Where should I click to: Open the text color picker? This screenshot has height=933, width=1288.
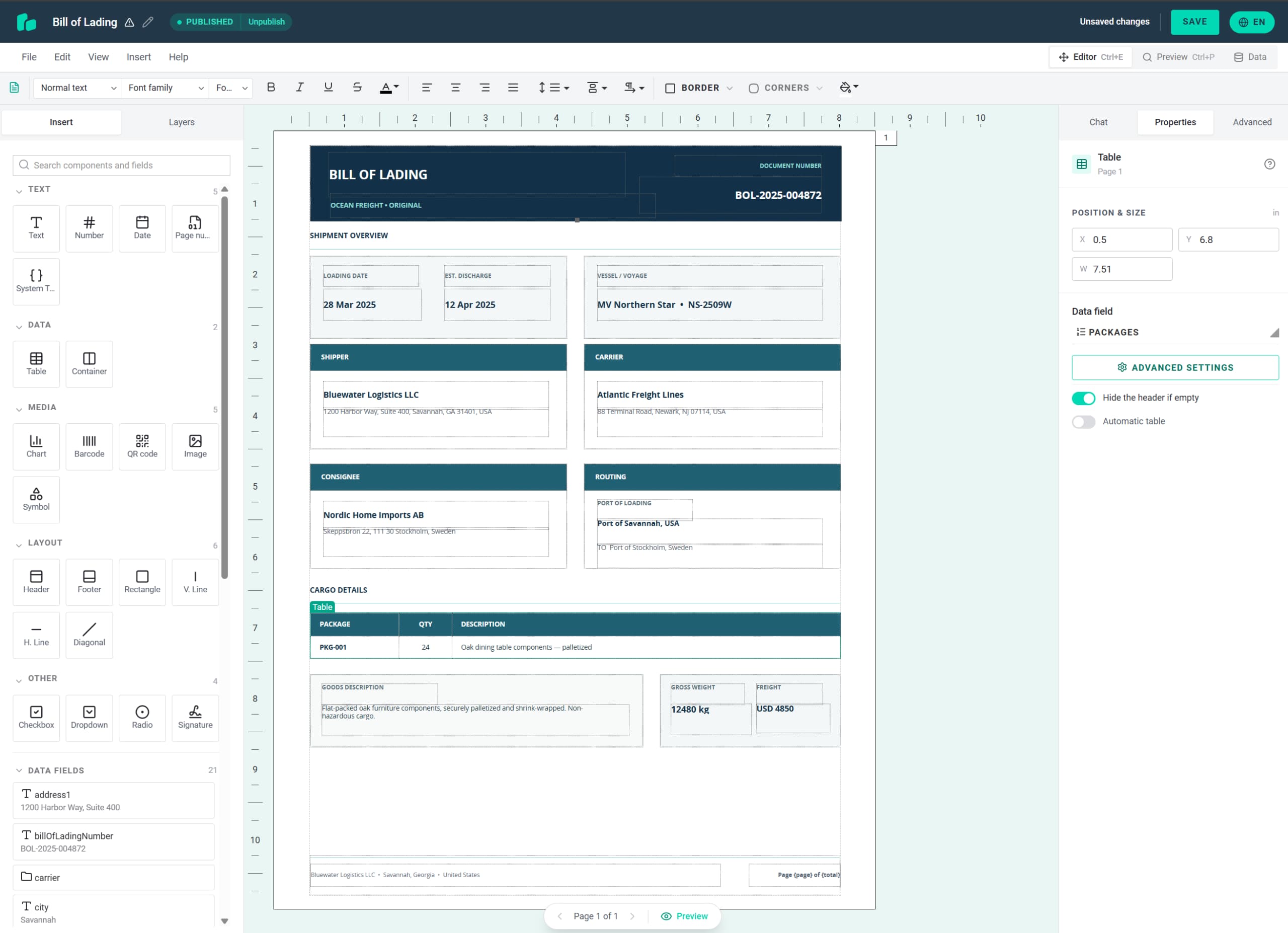tap(389, 88)
